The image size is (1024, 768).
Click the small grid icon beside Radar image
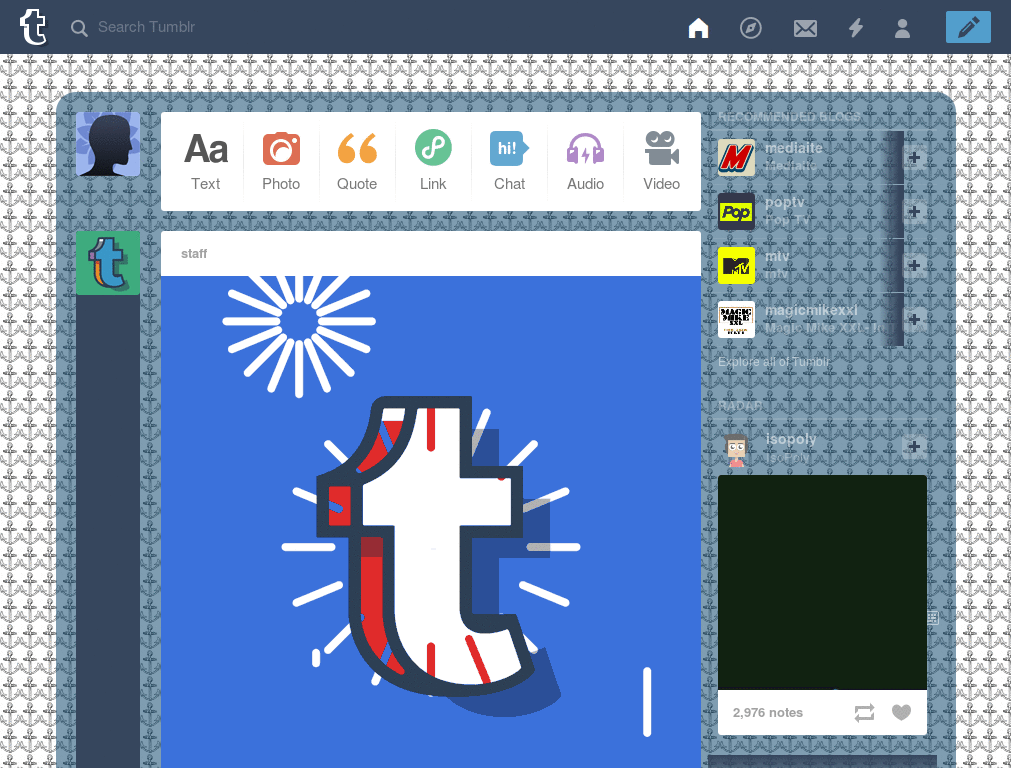[x=933, y=618]
